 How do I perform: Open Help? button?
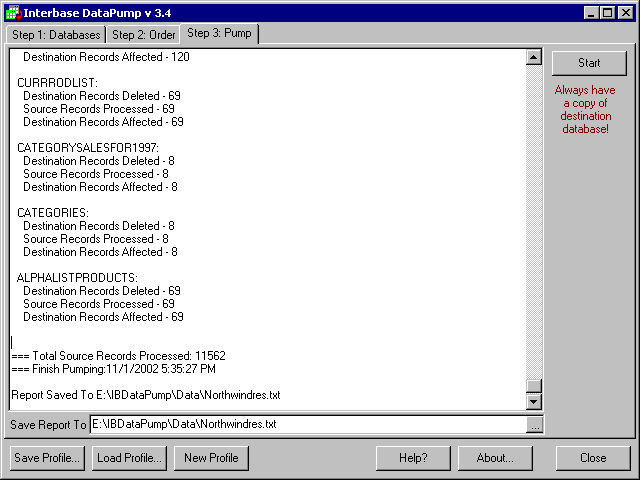(413, 458)
